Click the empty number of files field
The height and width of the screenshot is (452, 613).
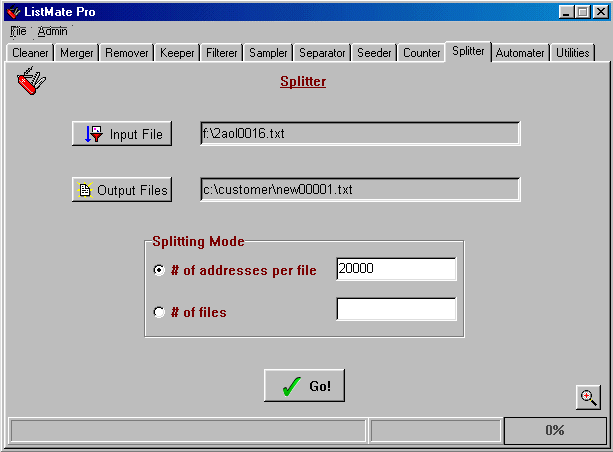click(396, 310)
